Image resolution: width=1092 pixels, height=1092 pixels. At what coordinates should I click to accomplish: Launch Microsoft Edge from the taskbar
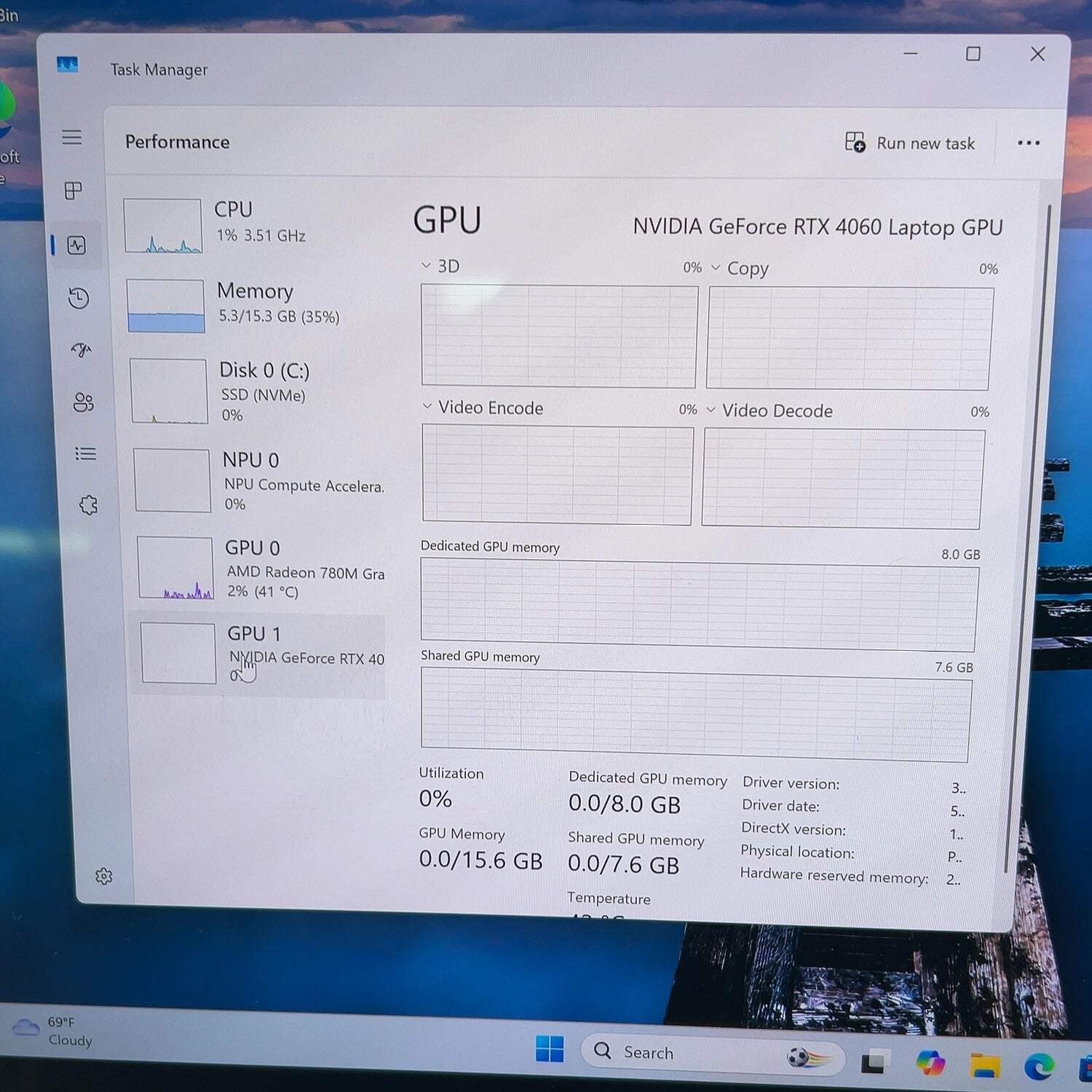point(1039,1067)
